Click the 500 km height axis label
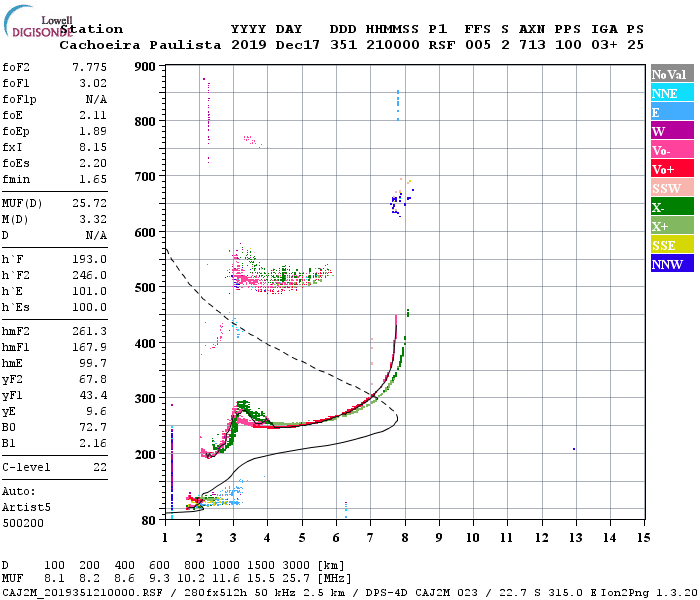The width and height of the screenshot is (700, 600). (145, 287)
